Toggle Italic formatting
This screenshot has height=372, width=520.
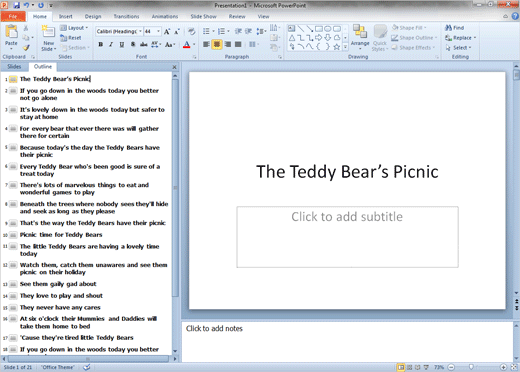[111, 44]
